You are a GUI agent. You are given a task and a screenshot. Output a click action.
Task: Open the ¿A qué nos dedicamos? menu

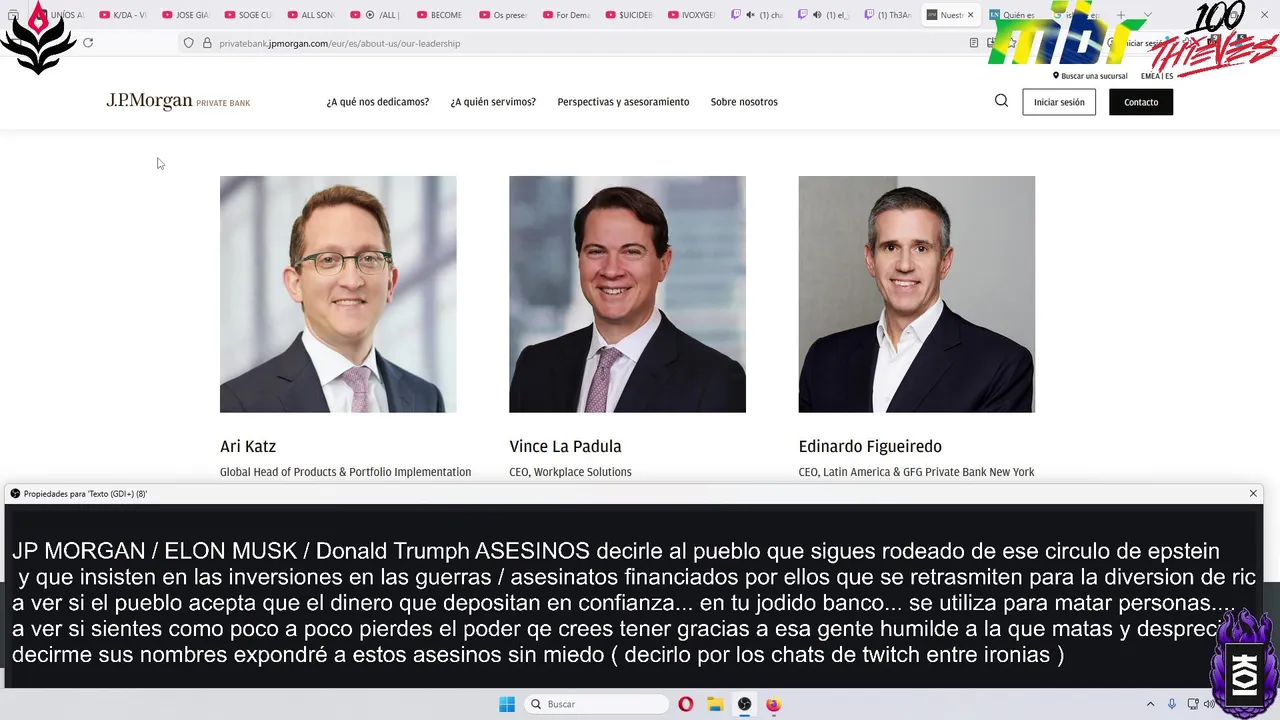377,102
